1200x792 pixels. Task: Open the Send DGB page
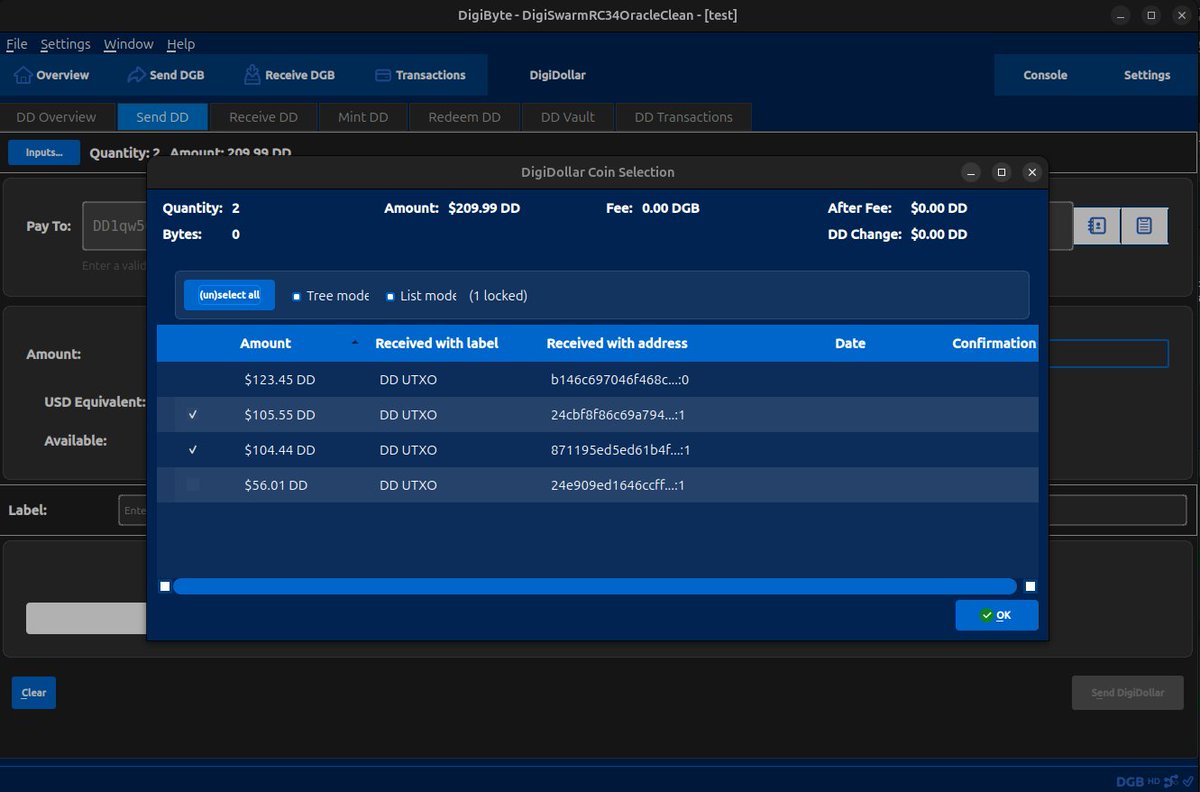coord(166,75)
